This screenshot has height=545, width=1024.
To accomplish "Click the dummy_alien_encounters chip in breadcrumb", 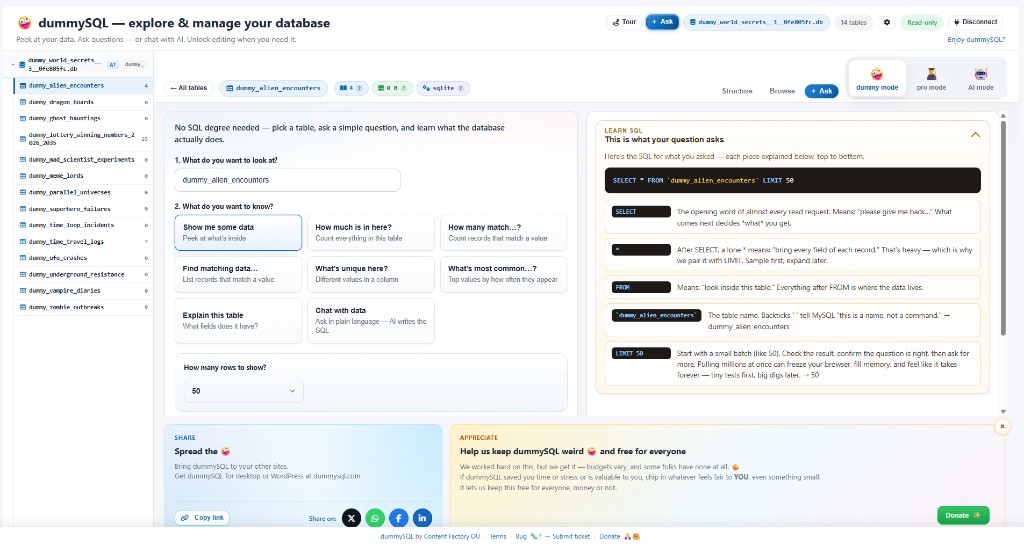I will [x=273, y=88].
